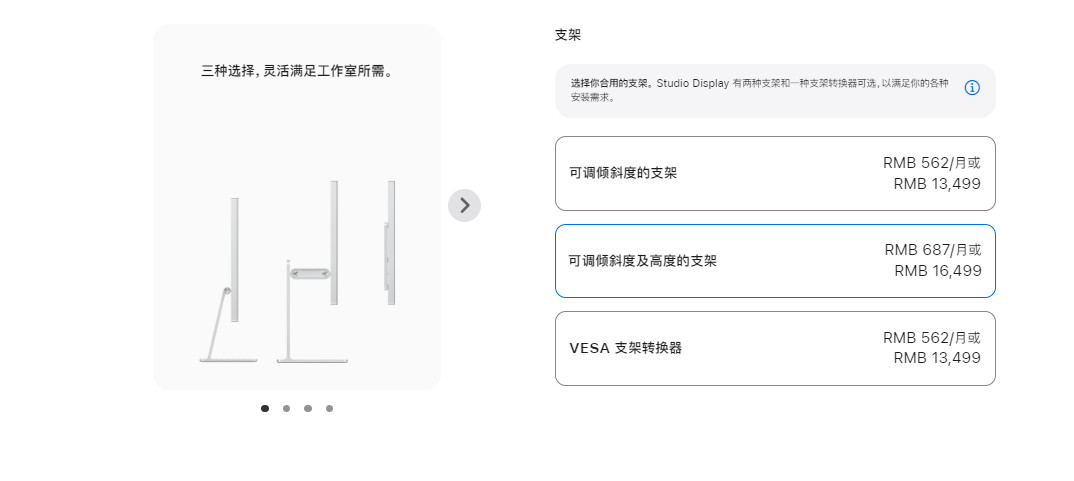This screenshot has height=481, width=1074.
Task: Click the stand selection help description box
Action: tap(775, 91)
